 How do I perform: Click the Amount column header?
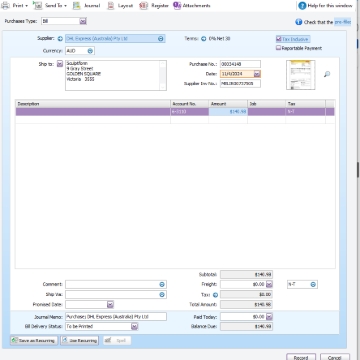228,104
